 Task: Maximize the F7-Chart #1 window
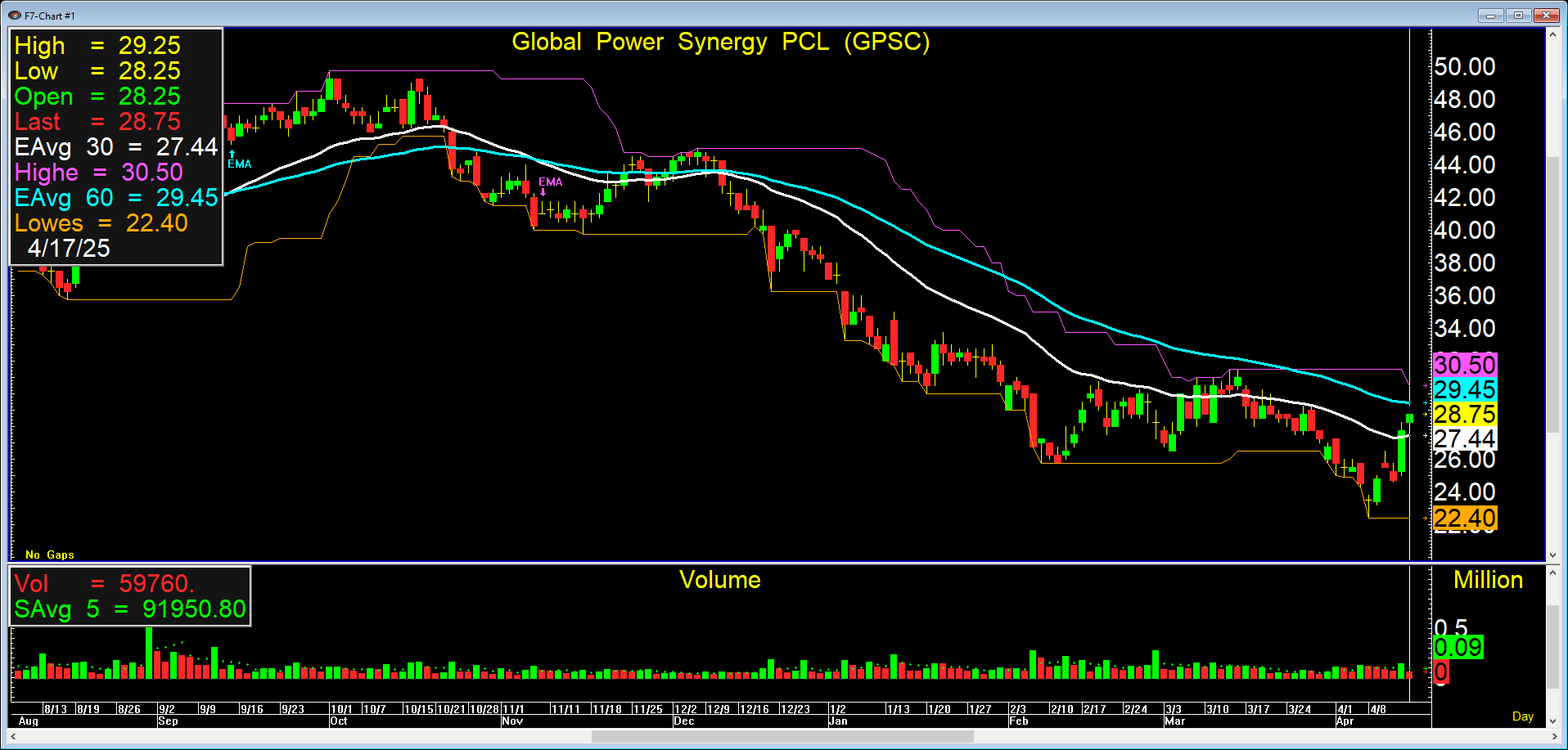pos(1518,15)
